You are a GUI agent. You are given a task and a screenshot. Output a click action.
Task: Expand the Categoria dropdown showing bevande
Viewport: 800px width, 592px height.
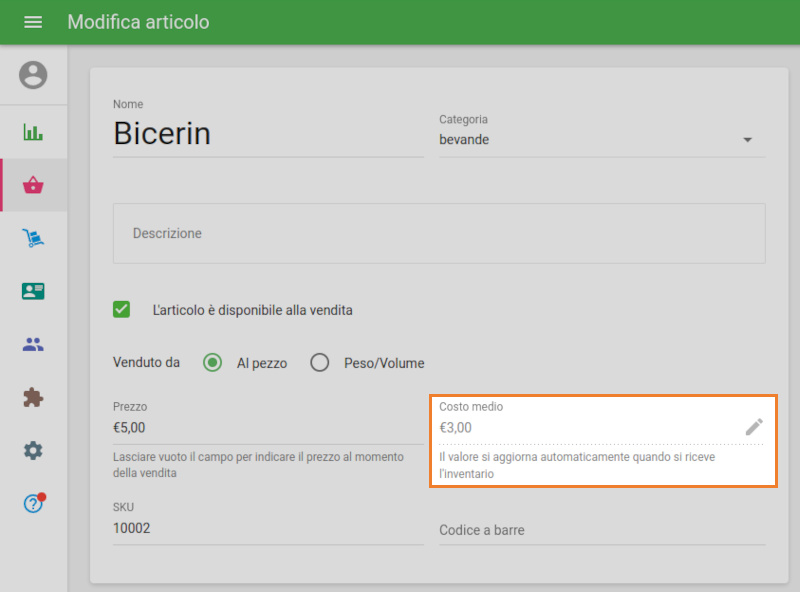click(x=602, y=139)
